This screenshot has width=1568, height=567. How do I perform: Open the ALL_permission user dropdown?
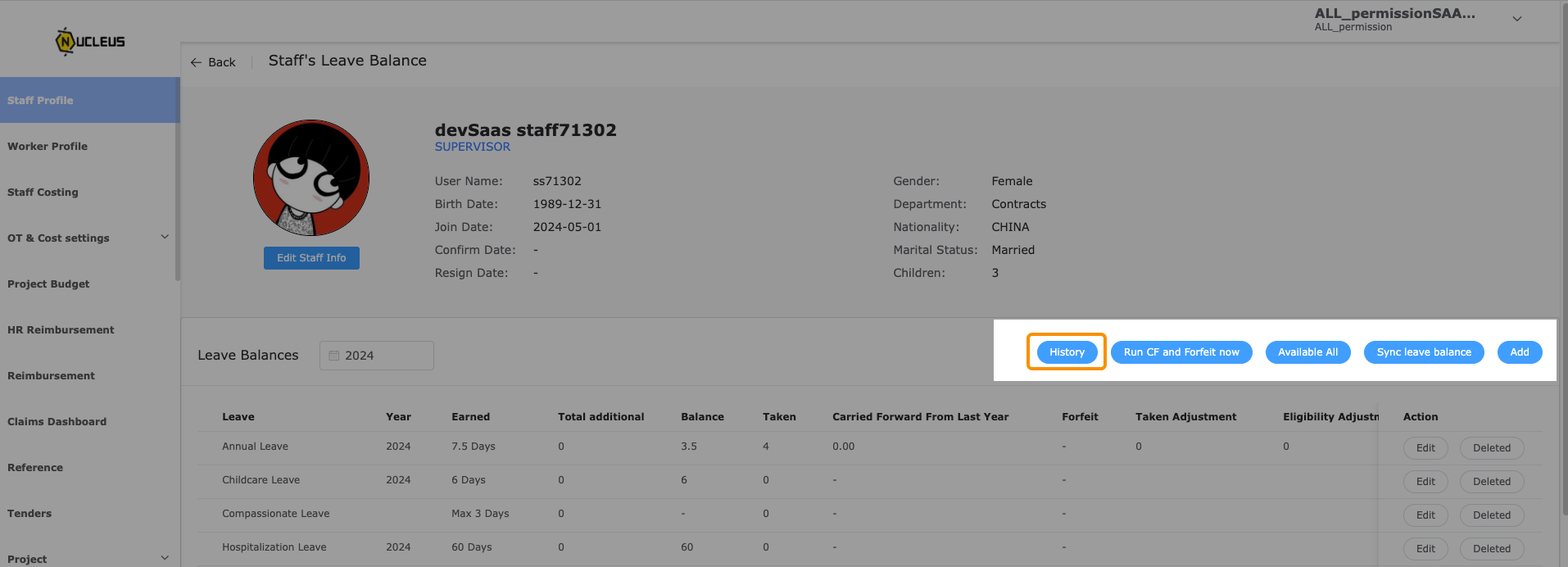coord(1517,19)
